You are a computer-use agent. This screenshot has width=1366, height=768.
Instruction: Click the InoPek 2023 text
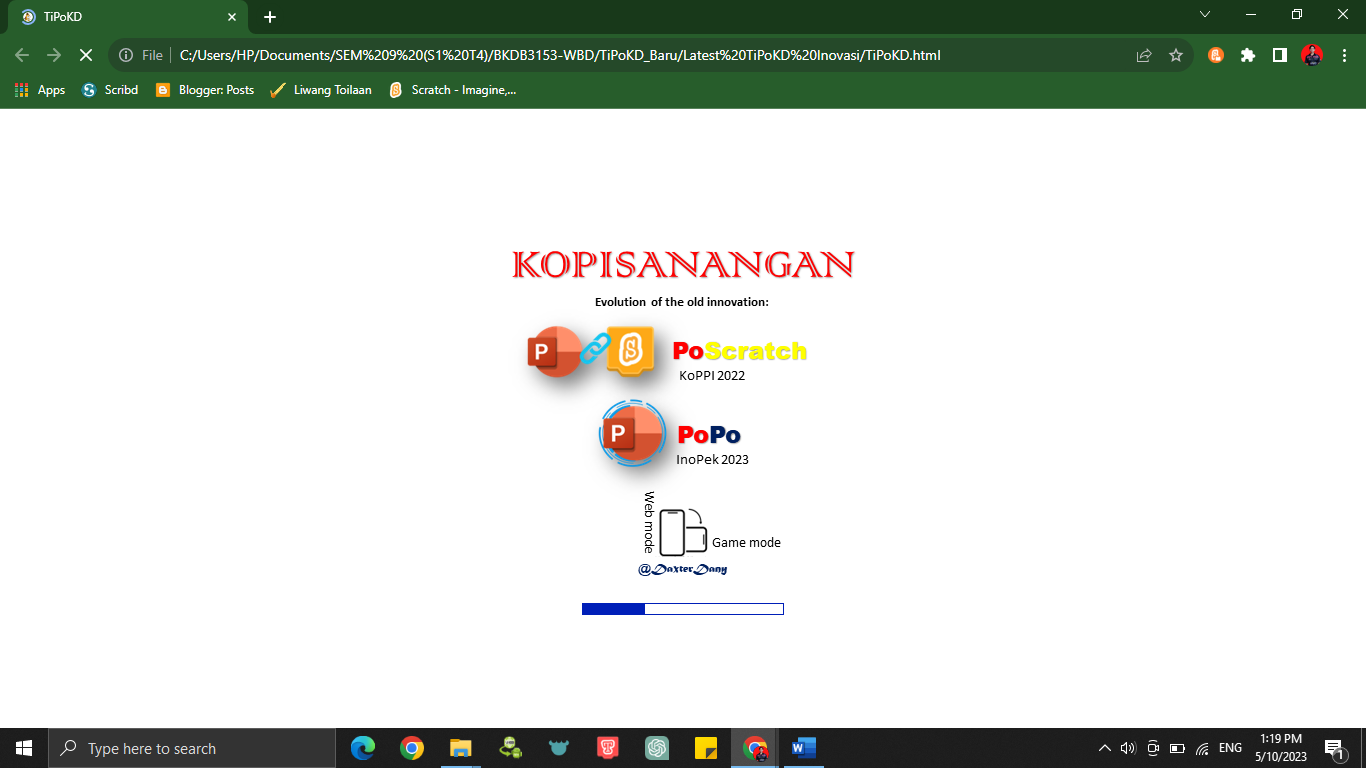(x=712, y=460)
